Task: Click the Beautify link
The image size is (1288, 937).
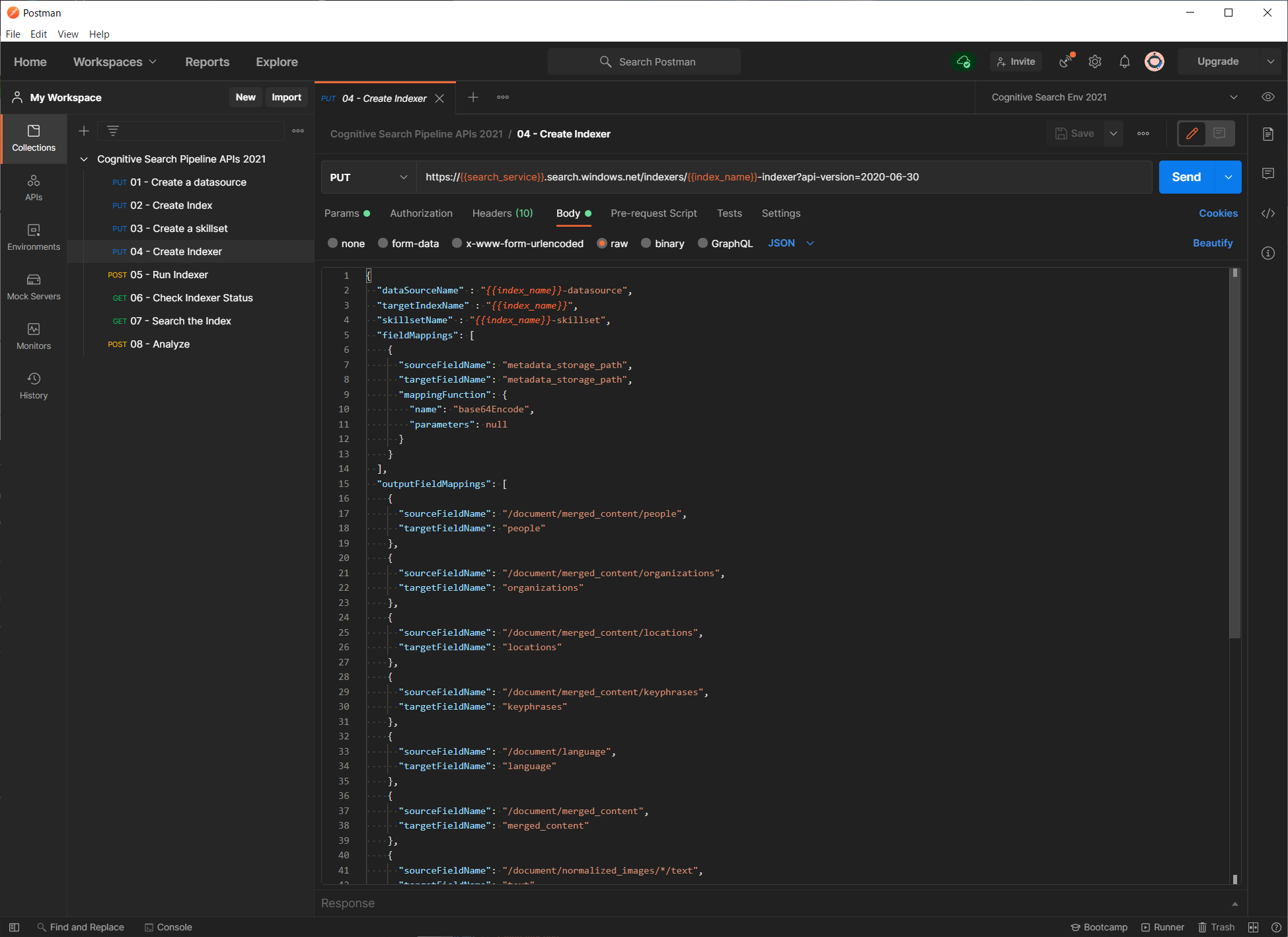Action: coord(1212,243)
